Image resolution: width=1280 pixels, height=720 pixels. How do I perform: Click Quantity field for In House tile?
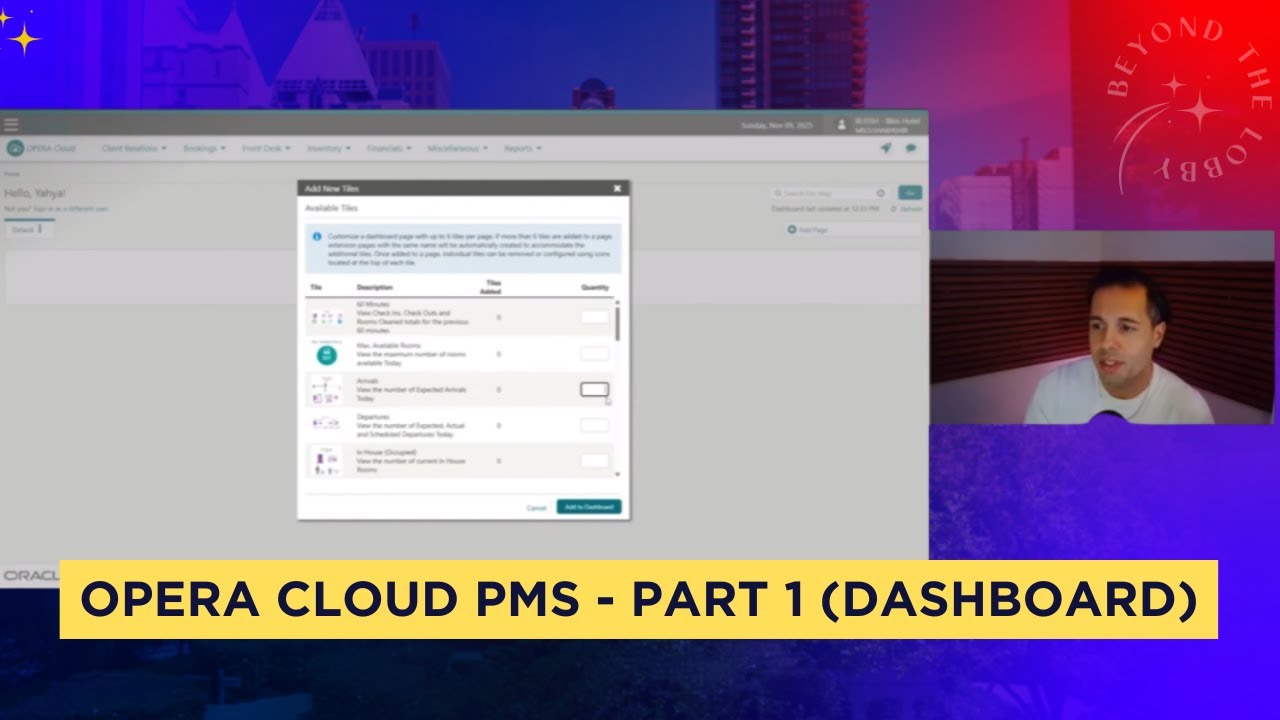594,460
